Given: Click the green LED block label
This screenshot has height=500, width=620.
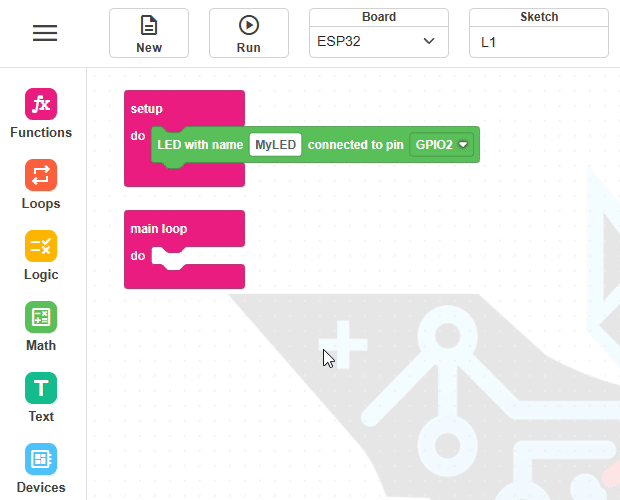Looking at the screenshot, I should pyautogui.click(x=200, y=145).
